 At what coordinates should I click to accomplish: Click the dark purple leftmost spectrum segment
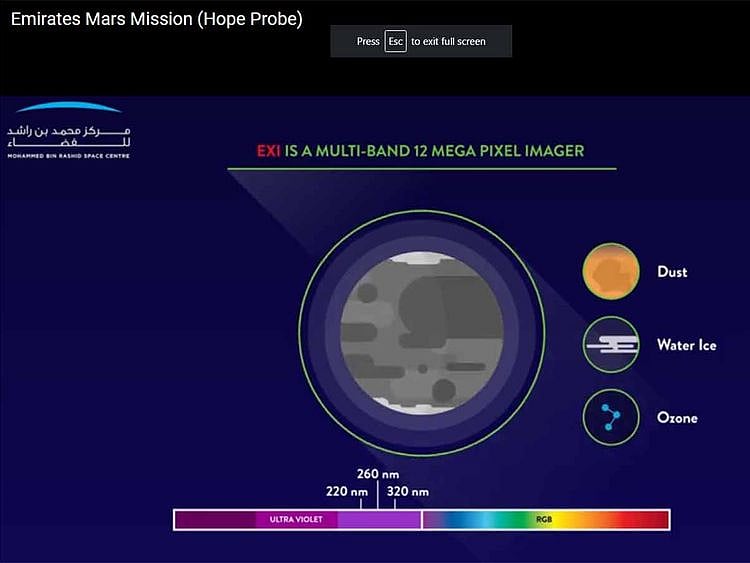[212, 520]
